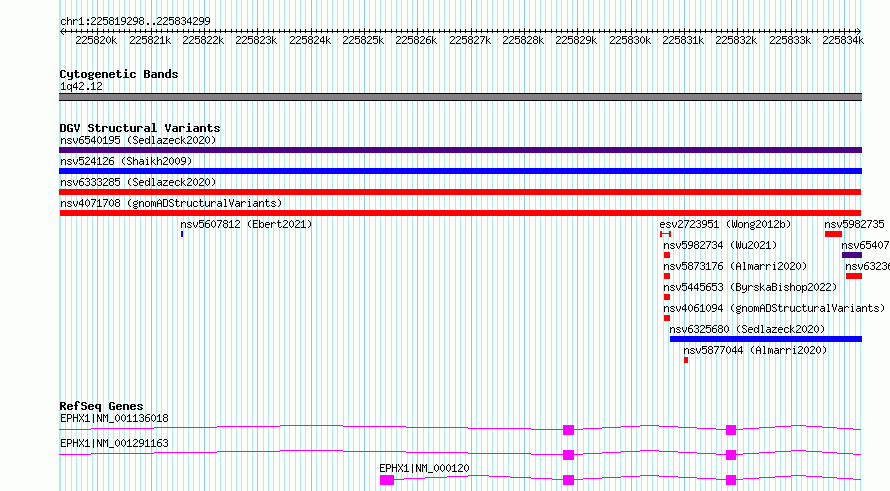Click the EPHX1|NM_000120 transcript label
The width and height of the screenshot is (890, 491).
tap(424, 468)
